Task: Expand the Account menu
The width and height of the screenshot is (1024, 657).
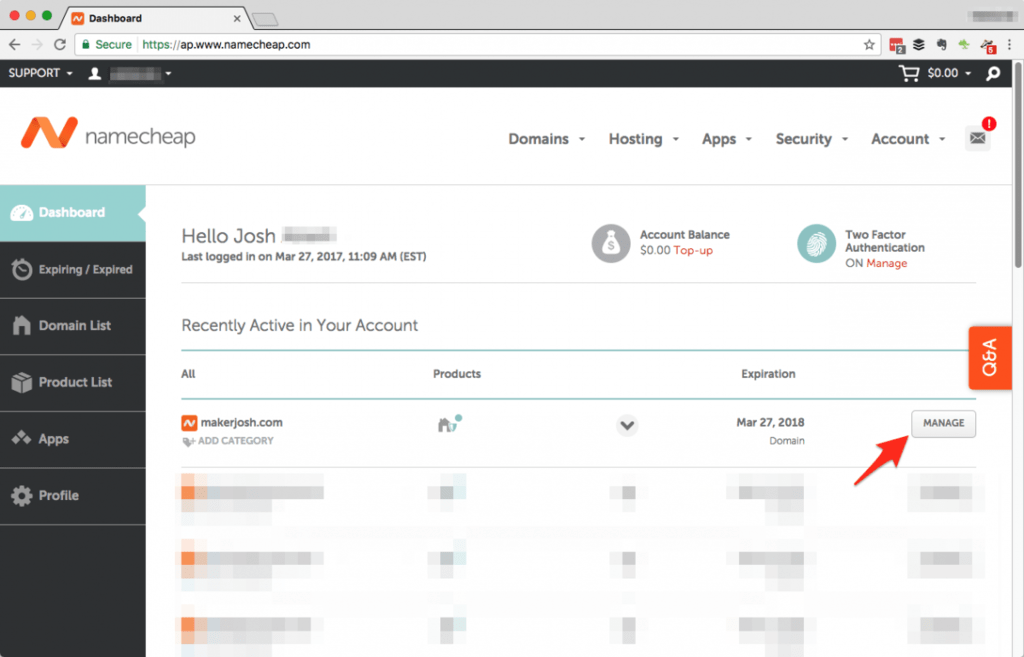Action: point(908,139)
